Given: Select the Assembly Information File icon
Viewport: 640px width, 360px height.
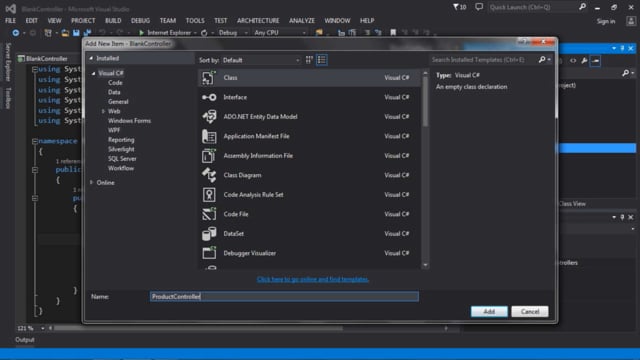Looking at the screenshot, I should [209, 156].
